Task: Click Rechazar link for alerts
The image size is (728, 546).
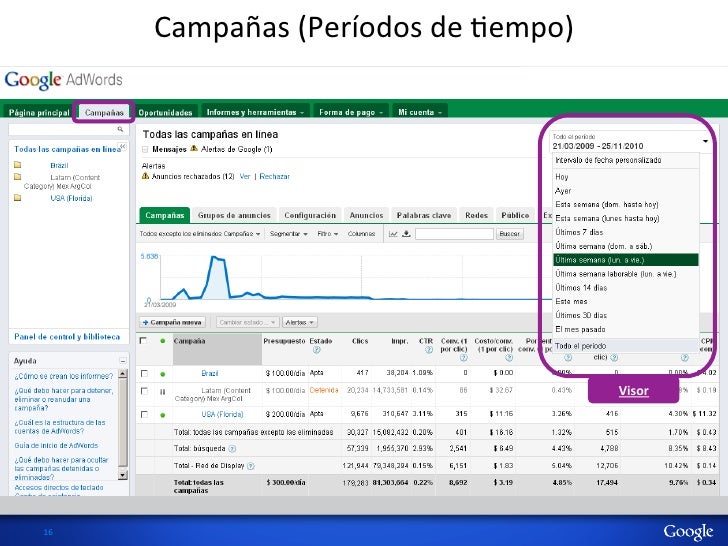Action: click(x=274, y=176)
